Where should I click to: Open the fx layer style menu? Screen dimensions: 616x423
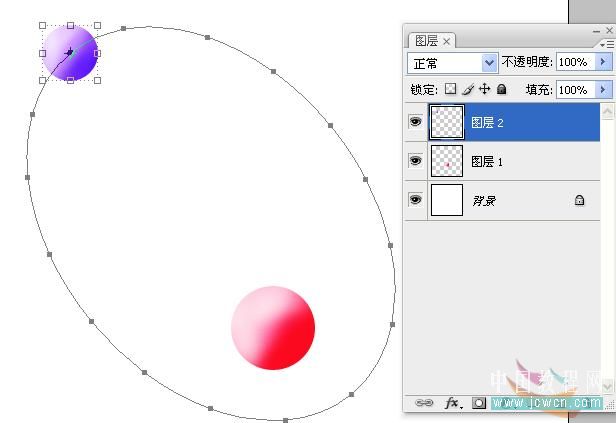[x=453, y=403]
